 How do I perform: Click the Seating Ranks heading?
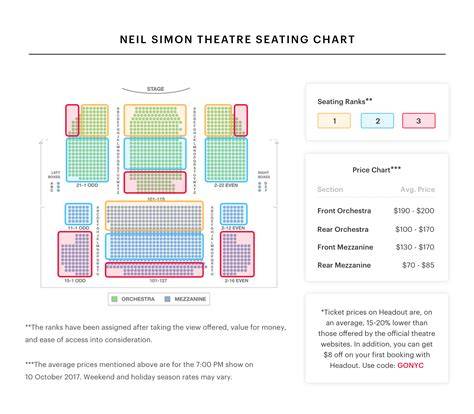[345, 101]
